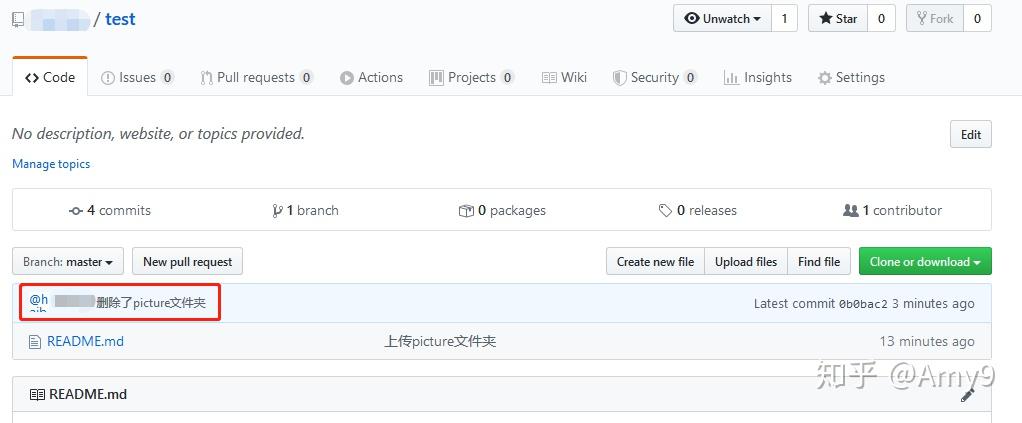Image resolution: width=1022 pixels, height=423 pixels.
Task: Click latest commit hash 0b0bac2
Action: (863, 304)
